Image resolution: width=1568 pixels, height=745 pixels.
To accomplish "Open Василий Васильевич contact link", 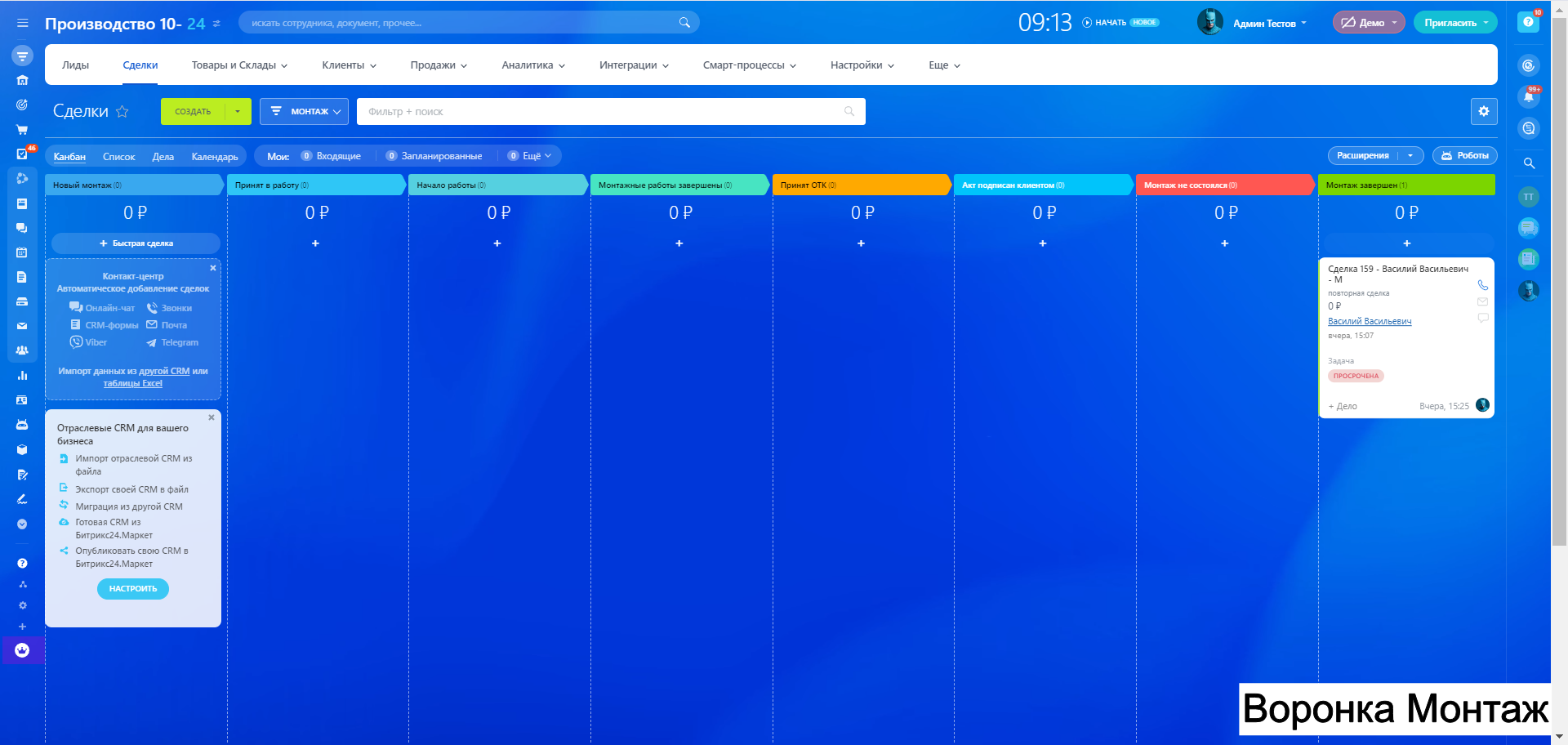I will 1370,321.
